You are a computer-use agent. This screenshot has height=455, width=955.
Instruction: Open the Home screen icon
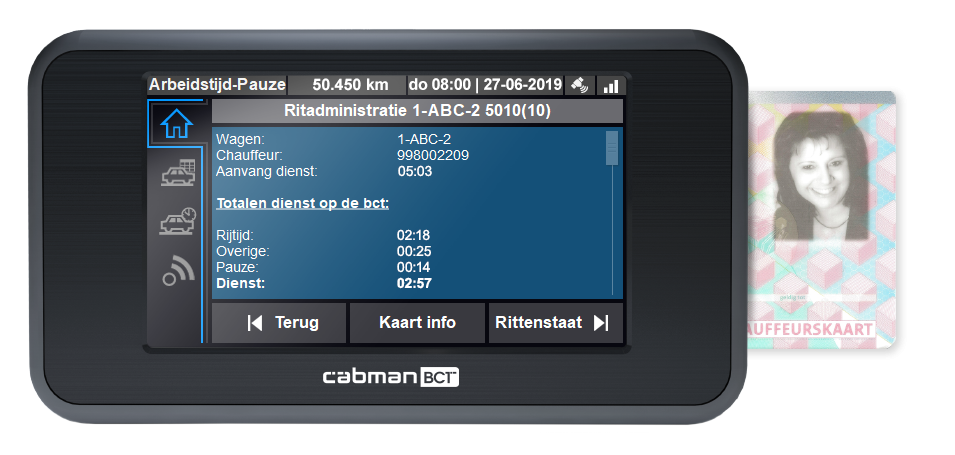[176, 123]
